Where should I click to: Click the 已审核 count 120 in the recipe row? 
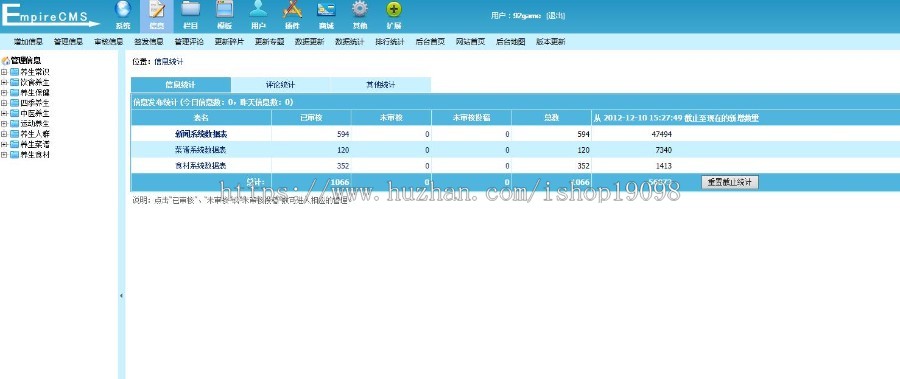tap(343, 150)
